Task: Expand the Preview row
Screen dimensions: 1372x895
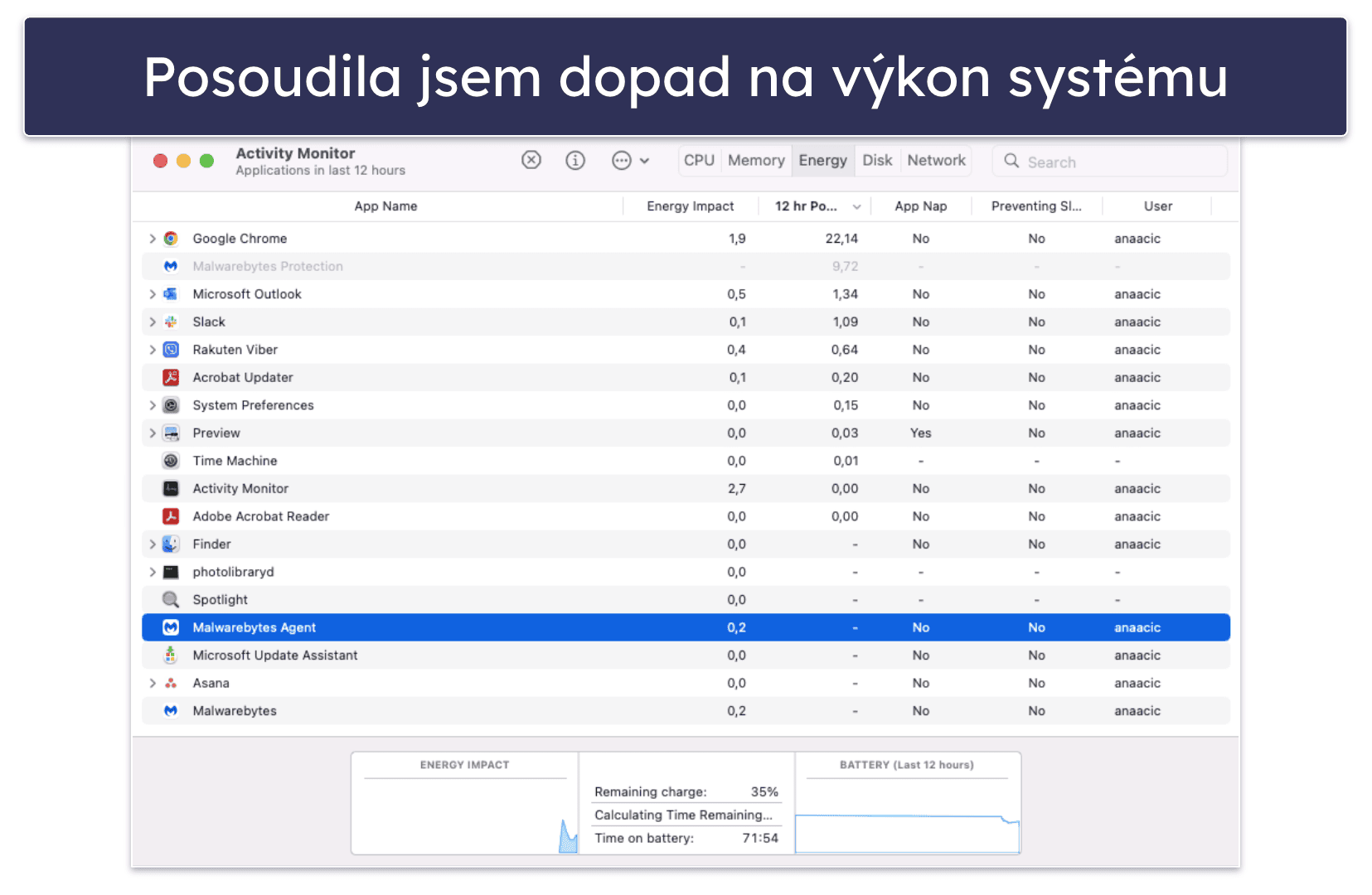Action: coord(153,433)
